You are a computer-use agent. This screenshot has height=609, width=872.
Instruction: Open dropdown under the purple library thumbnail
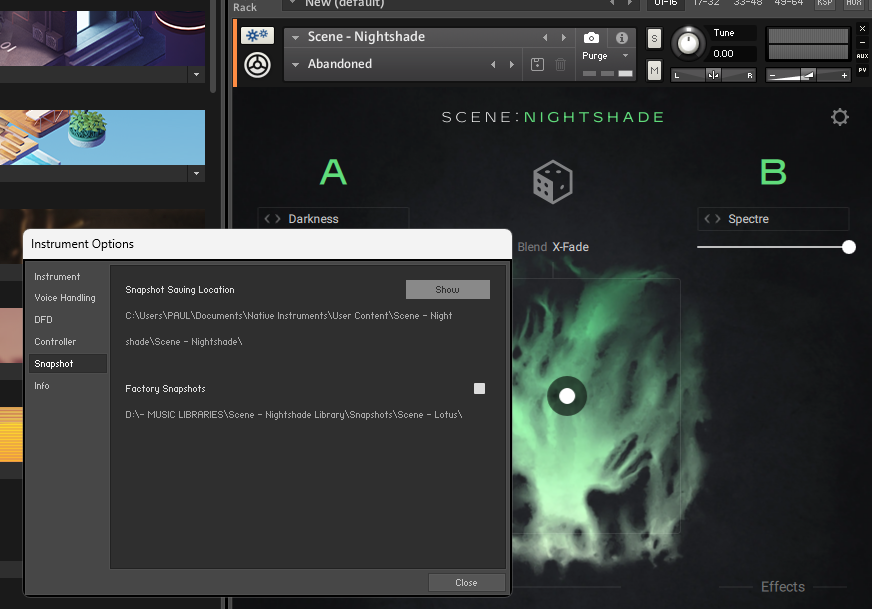tap(196, 75)
